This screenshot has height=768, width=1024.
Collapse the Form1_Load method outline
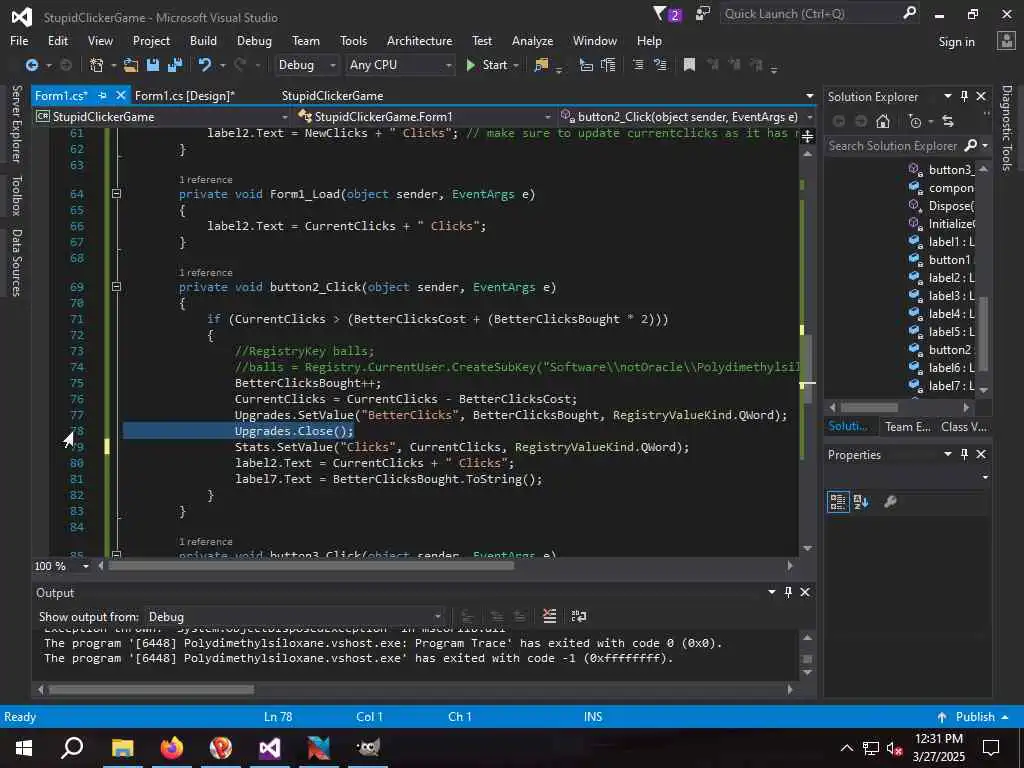pos(116,193)
